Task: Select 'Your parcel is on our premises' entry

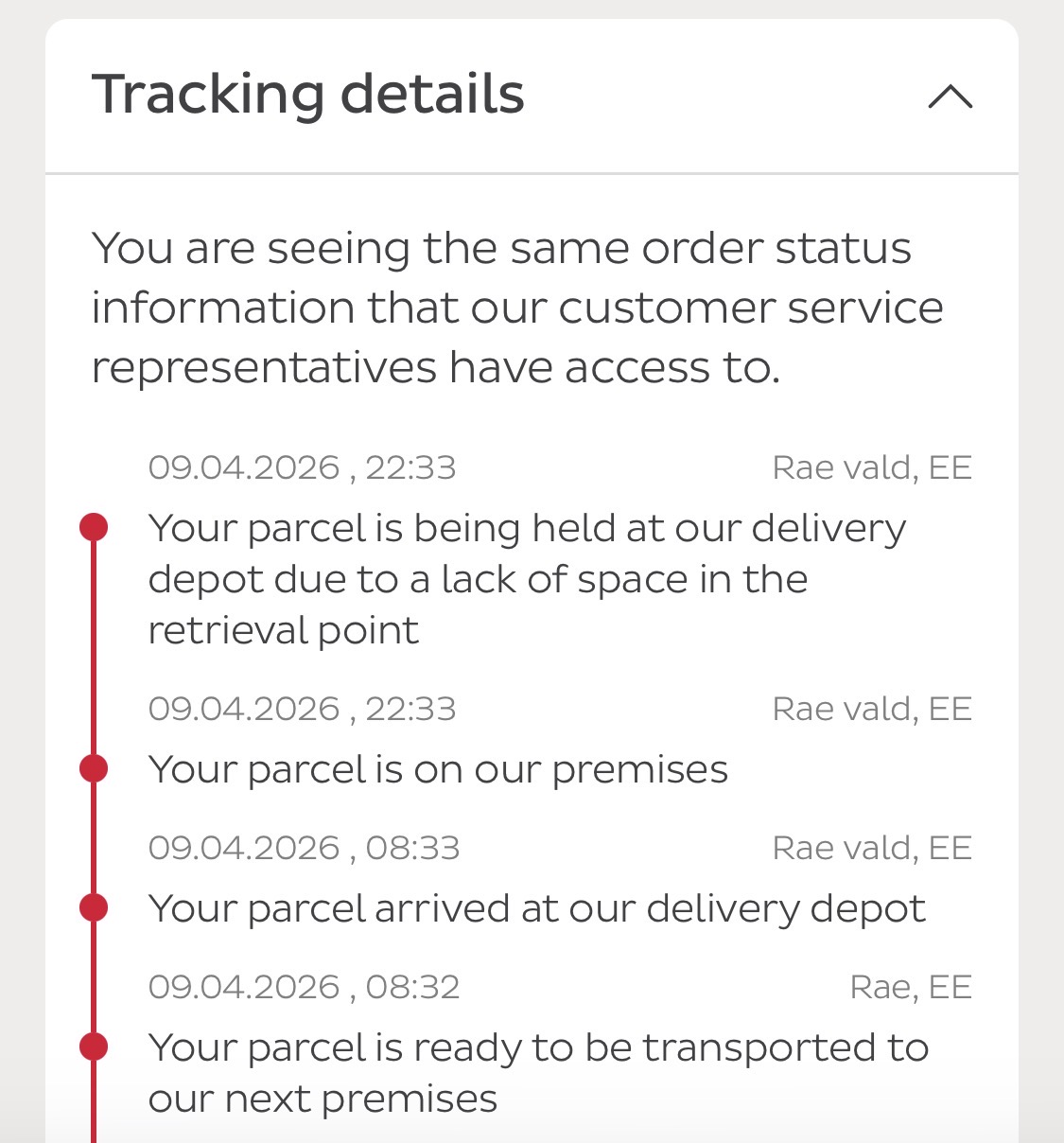Action: pyautogui.click(x=438, y=769)
